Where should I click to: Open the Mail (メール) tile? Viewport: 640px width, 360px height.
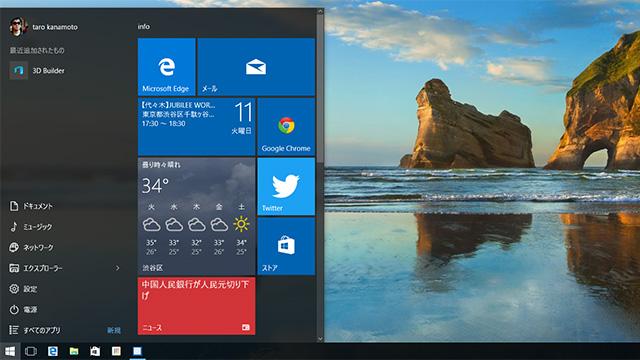256,67
